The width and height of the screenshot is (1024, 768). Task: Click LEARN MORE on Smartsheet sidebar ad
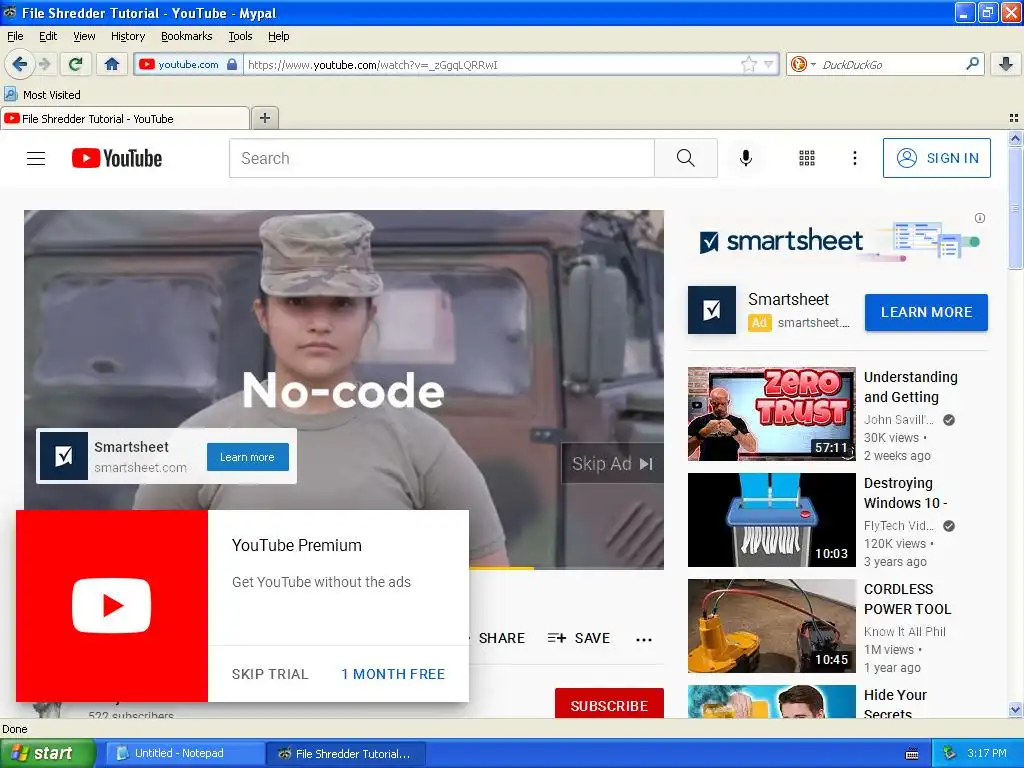pos(926,312)
